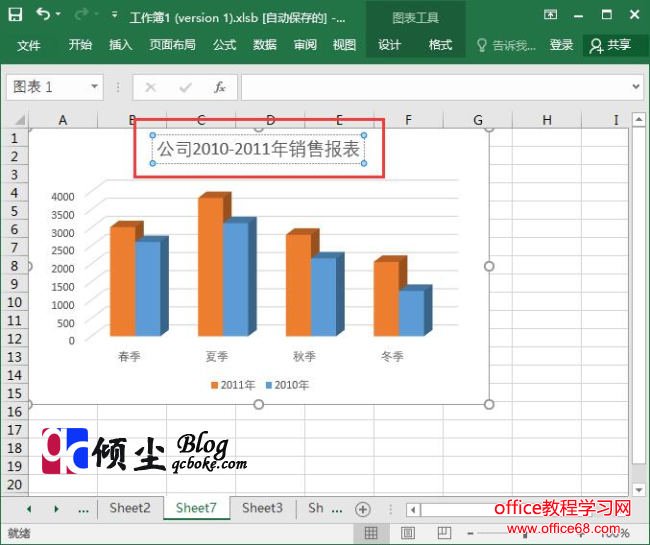
Task: Click the horizontal scrollbar left arrow
Action: pos(413,510)
